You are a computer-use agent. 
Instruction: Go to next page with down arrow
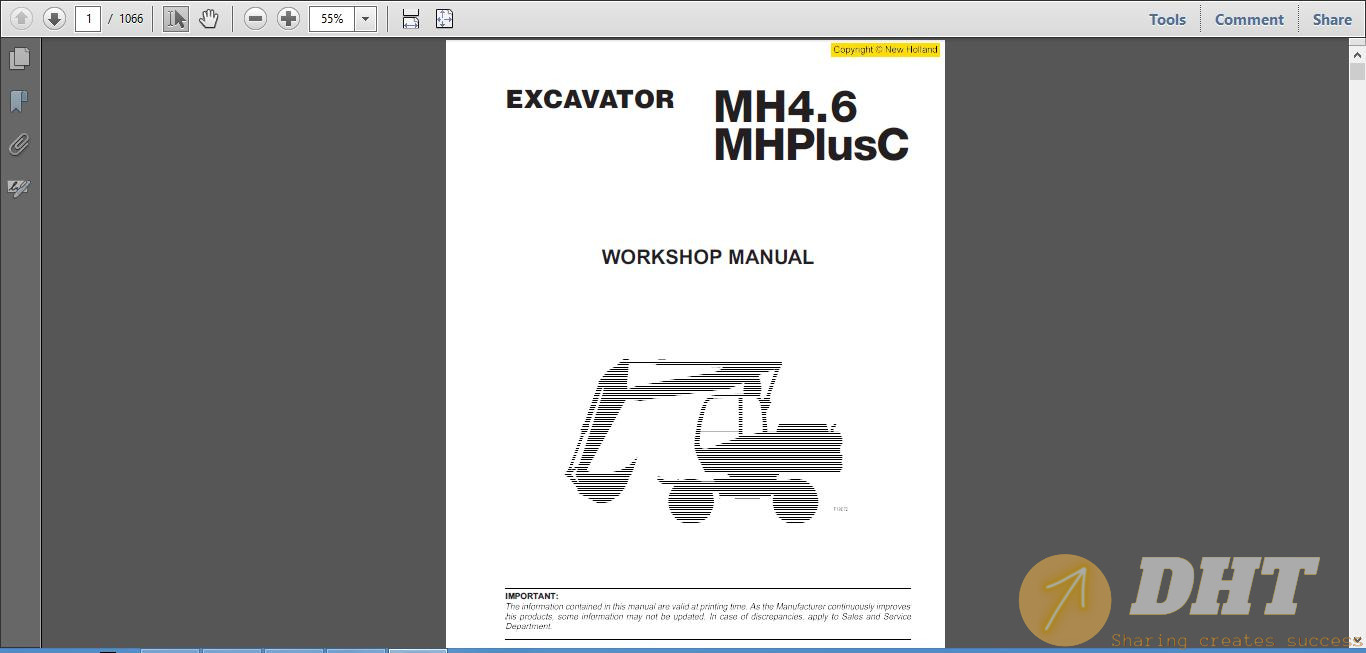(x=54, y=18)
